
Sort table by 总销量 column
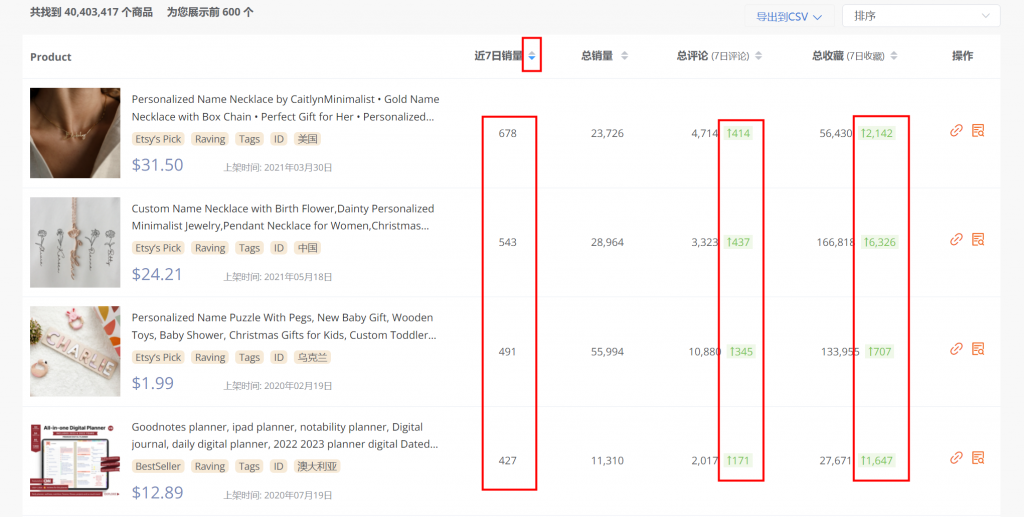[x=624, y=57]
